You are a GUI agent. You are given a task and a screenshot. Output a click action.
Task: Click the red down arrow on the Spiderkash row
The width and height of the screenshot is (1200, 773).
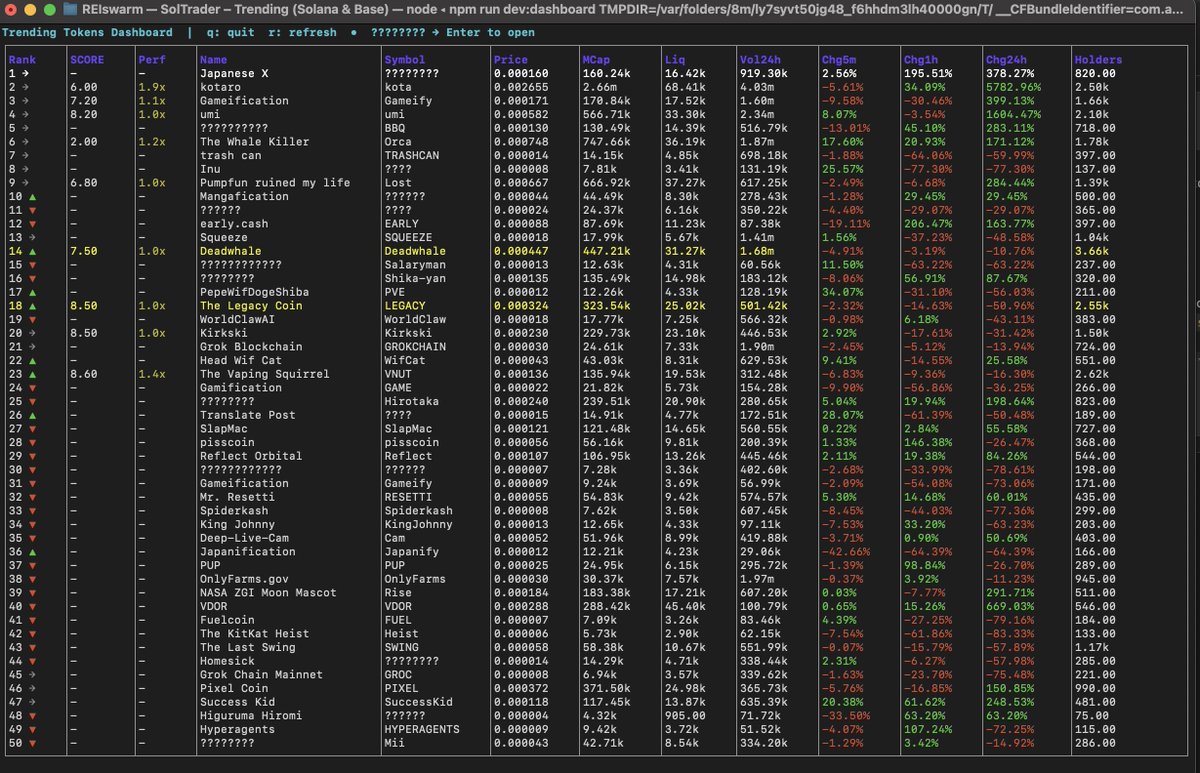coord(33,511)
